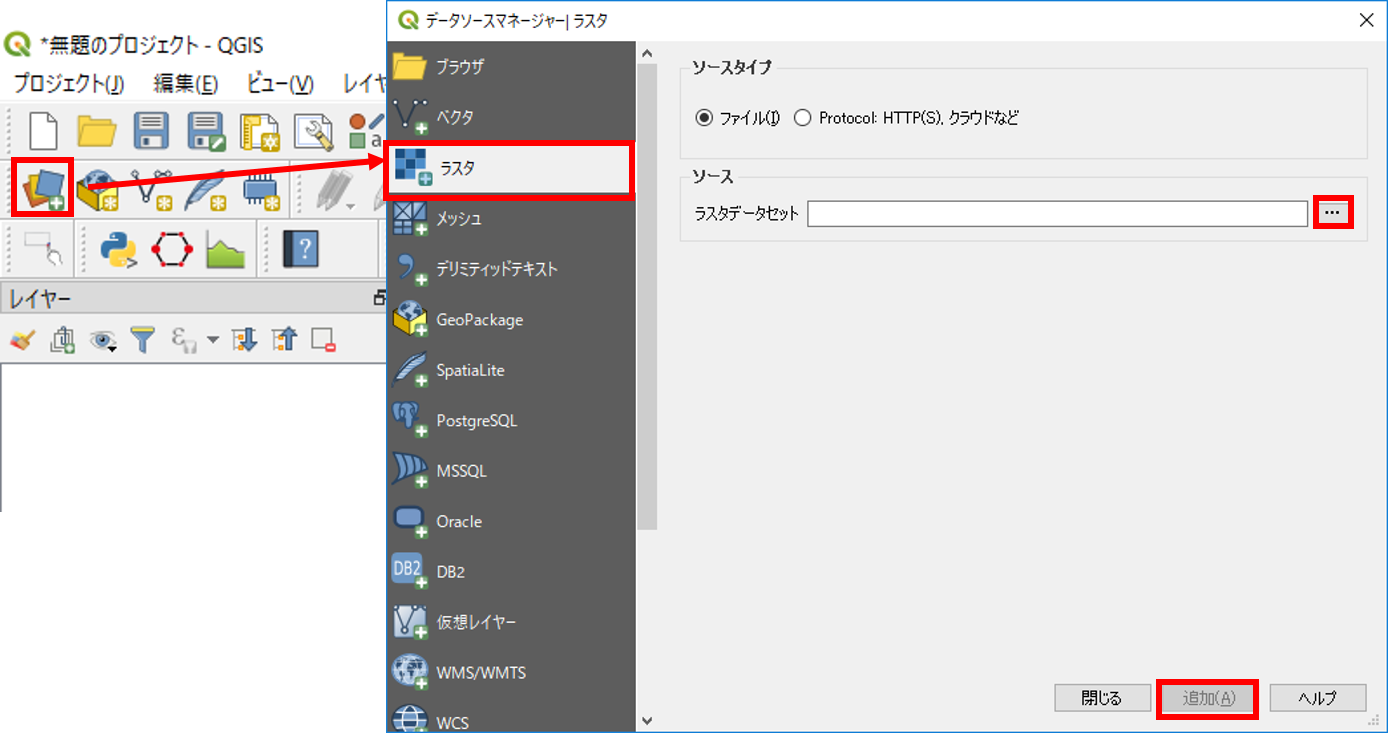Click Save As floppy with pencil icon
The width and height of the screenshot is (1388, 733).
click(x=207, y=131)
